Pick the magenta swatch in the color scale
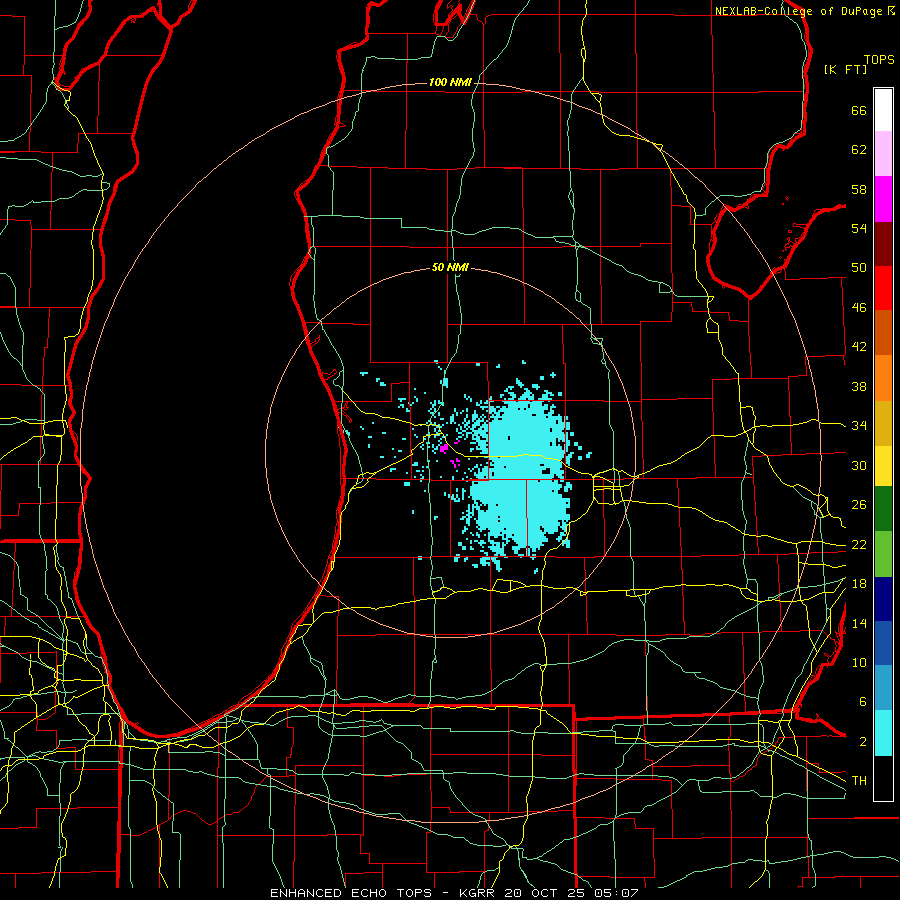Screen dimensions: 900x900 [883, 199]
